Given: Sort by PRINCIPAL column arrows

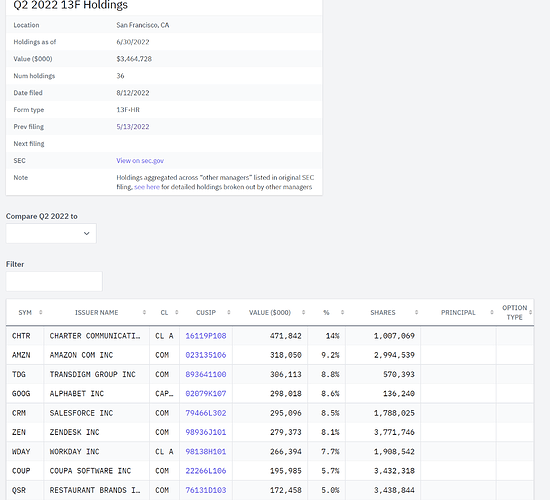Looking at the screenshot, I should tap(492, 313).
